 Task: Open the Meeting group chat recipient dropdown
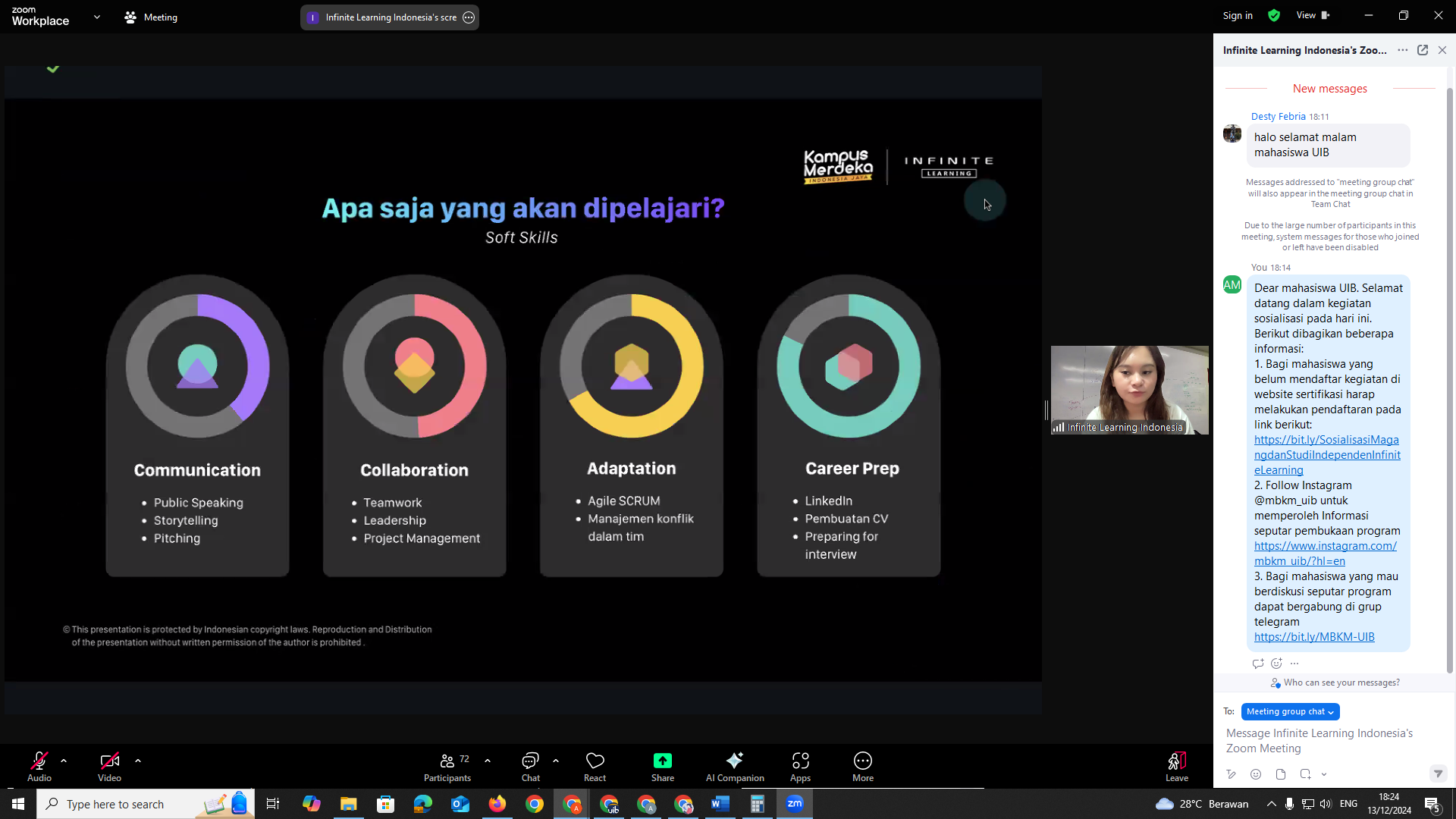1290,711
